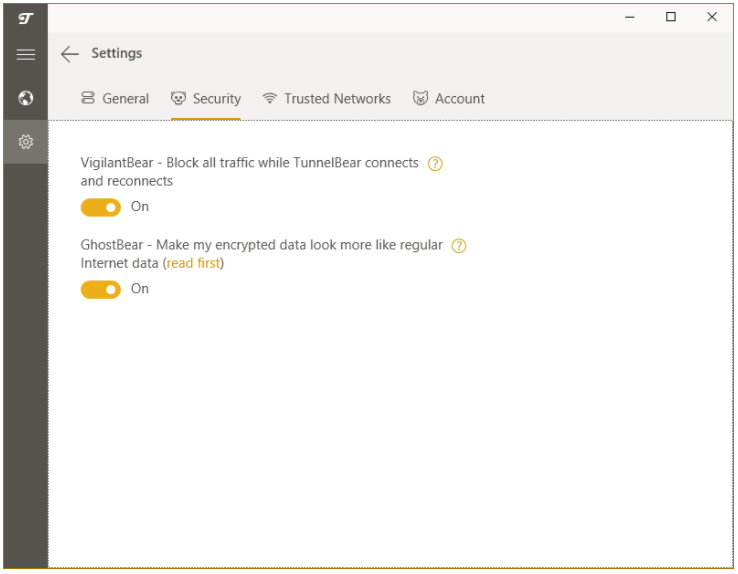Click the Settings heading text

[x=117, y=53]
